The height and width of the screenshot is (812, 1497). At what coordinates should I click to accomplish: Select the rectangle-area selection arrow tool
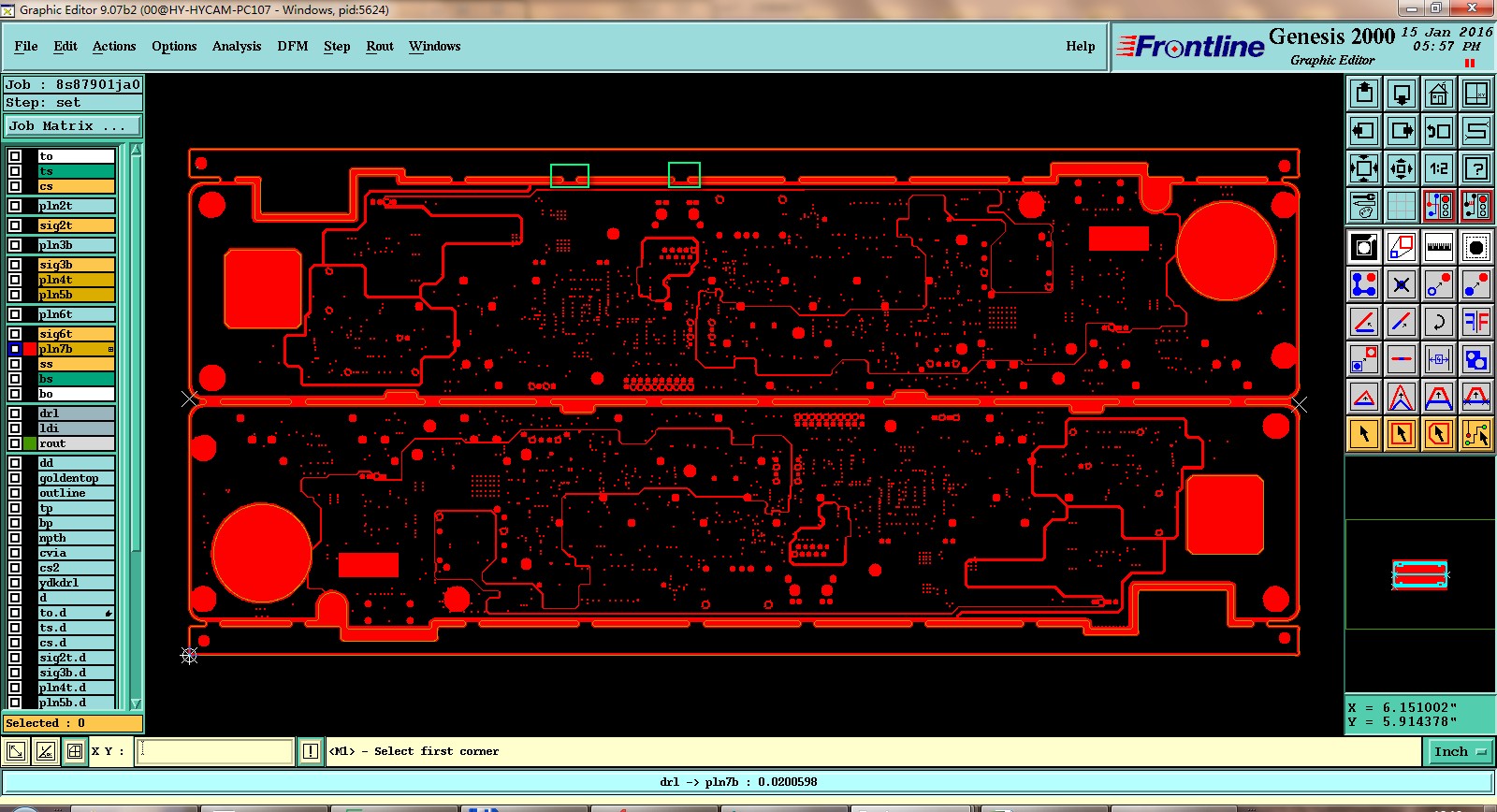click(x=1402, y=434)
